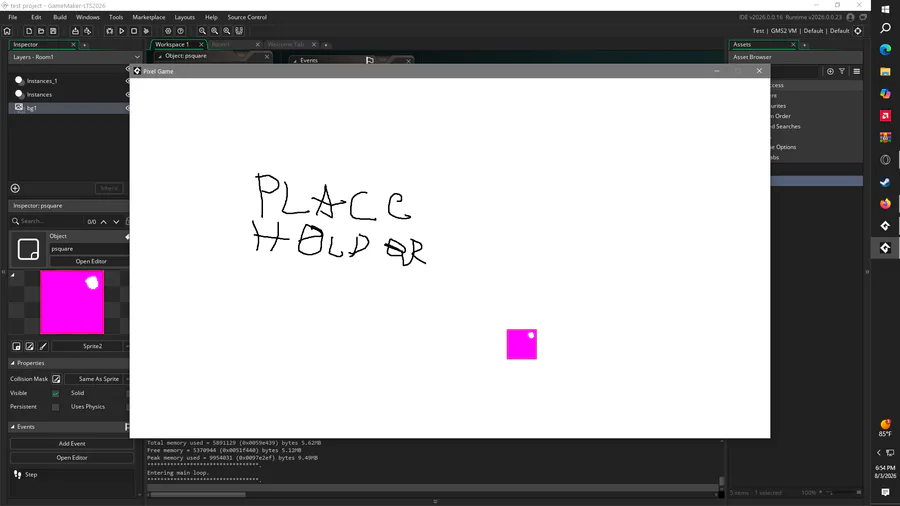This screenshot has height=506, width=900.
Task: Switch to the Welcome Tab
Action: (286, 44)
